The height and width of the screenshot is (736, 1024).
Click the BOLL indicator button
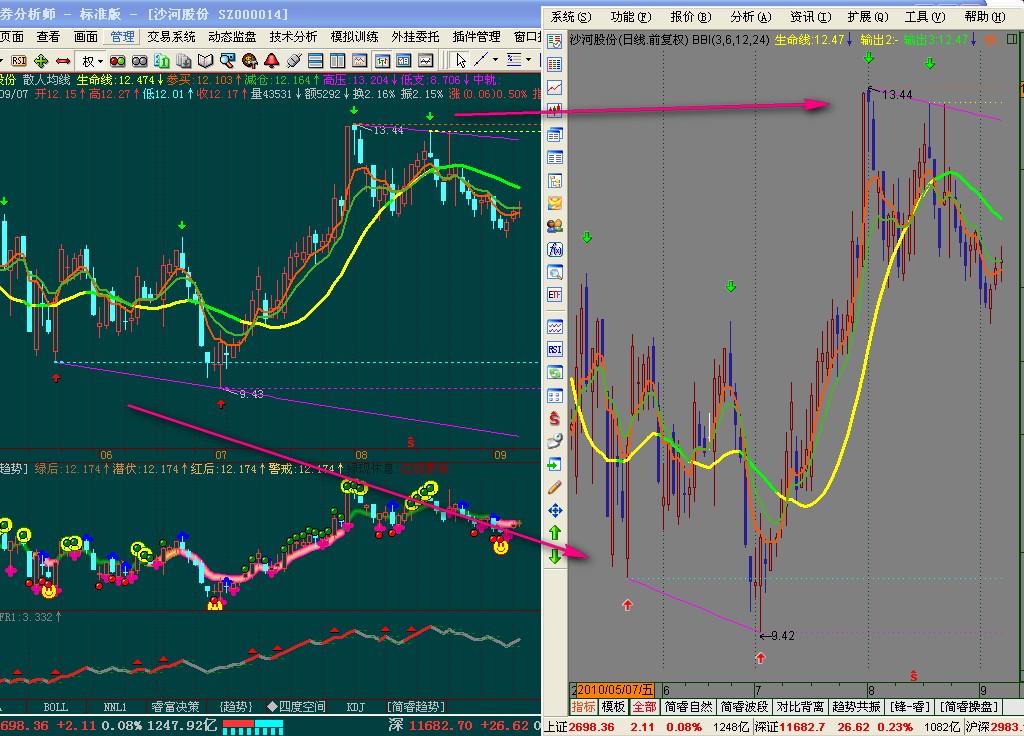pyautogui.click(x=56, y=706)
